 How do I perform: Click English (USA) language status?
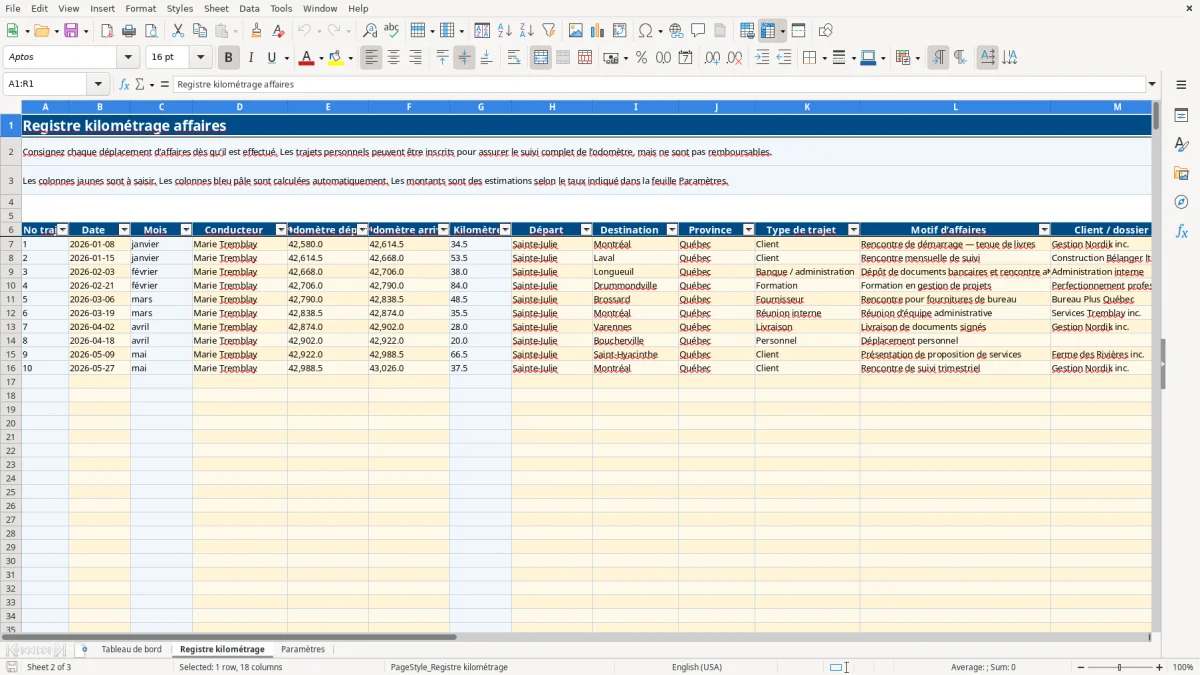[x=697, y=667]
